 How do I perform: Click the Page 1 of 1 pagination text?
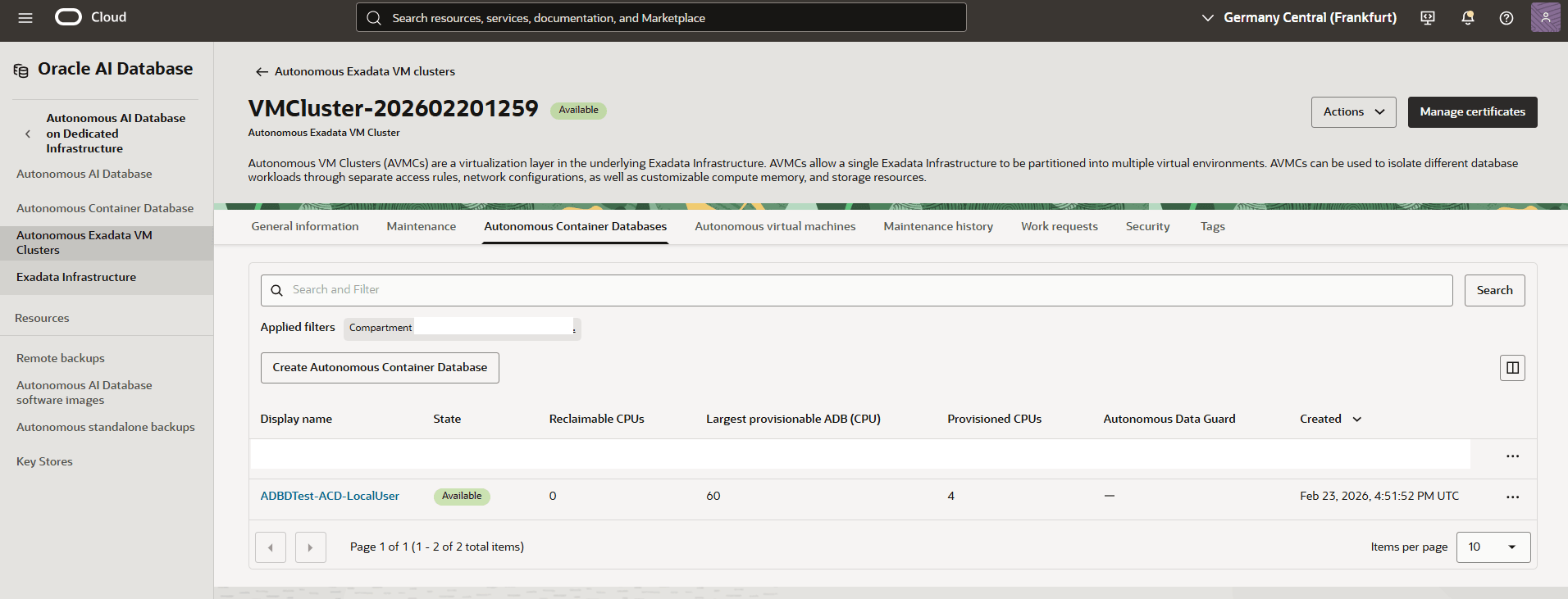(x=436, y=547)
